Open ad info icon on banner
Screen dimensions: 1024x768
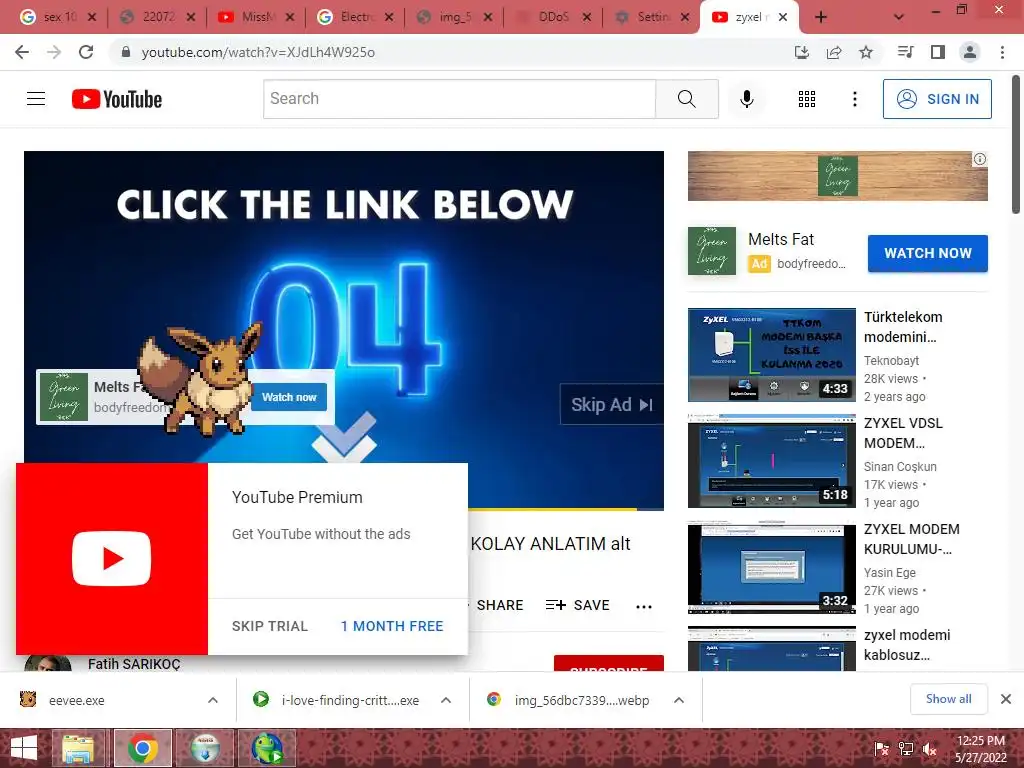click(x=980, y=159)
